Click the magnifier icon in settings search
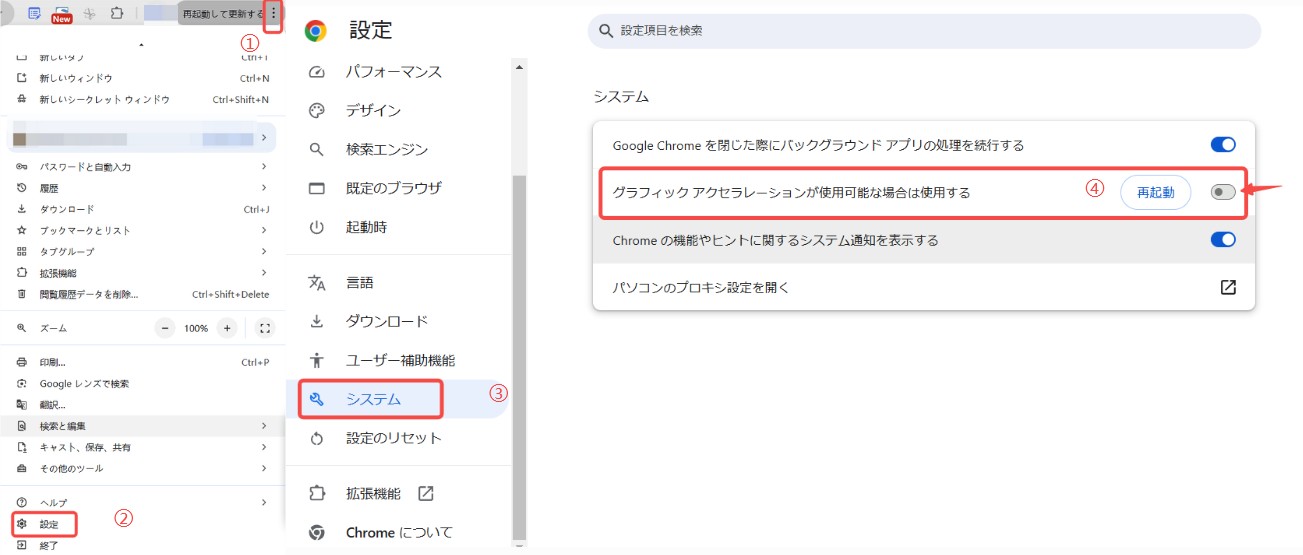 [x=605, y=31]
